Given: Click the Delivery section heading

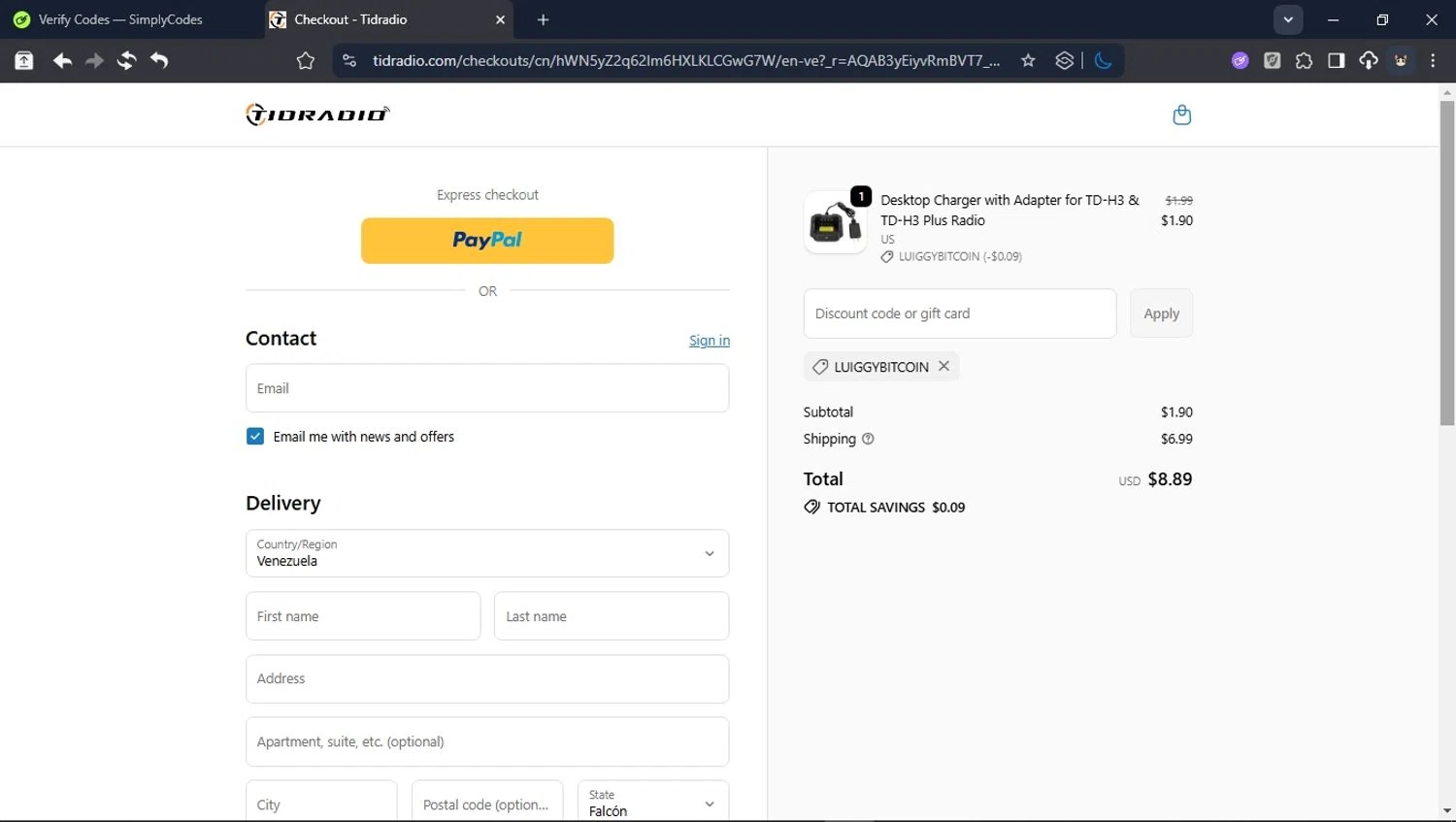Looking at the screenshot, I should pos(282,503).
